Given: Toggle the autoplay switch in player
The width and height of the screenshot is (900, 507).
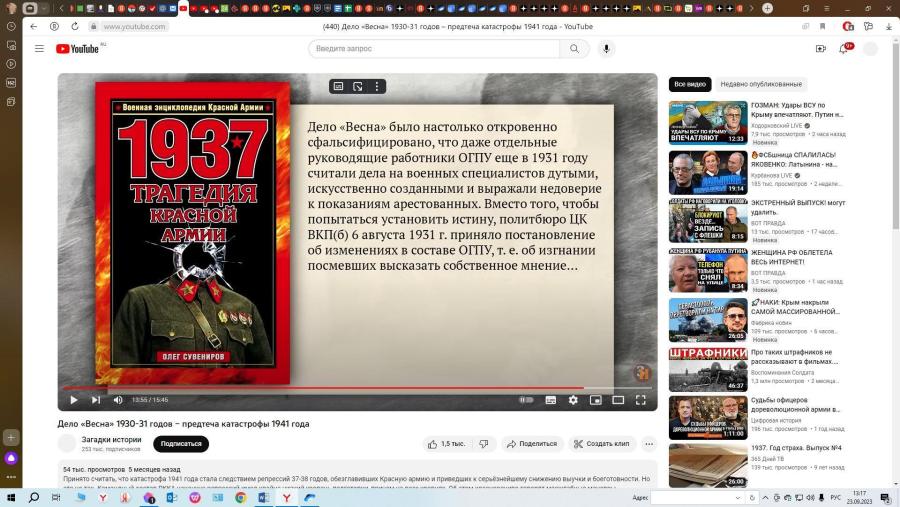Looking at the screenshot, I should pyautogui.click(x=526, y=400).
